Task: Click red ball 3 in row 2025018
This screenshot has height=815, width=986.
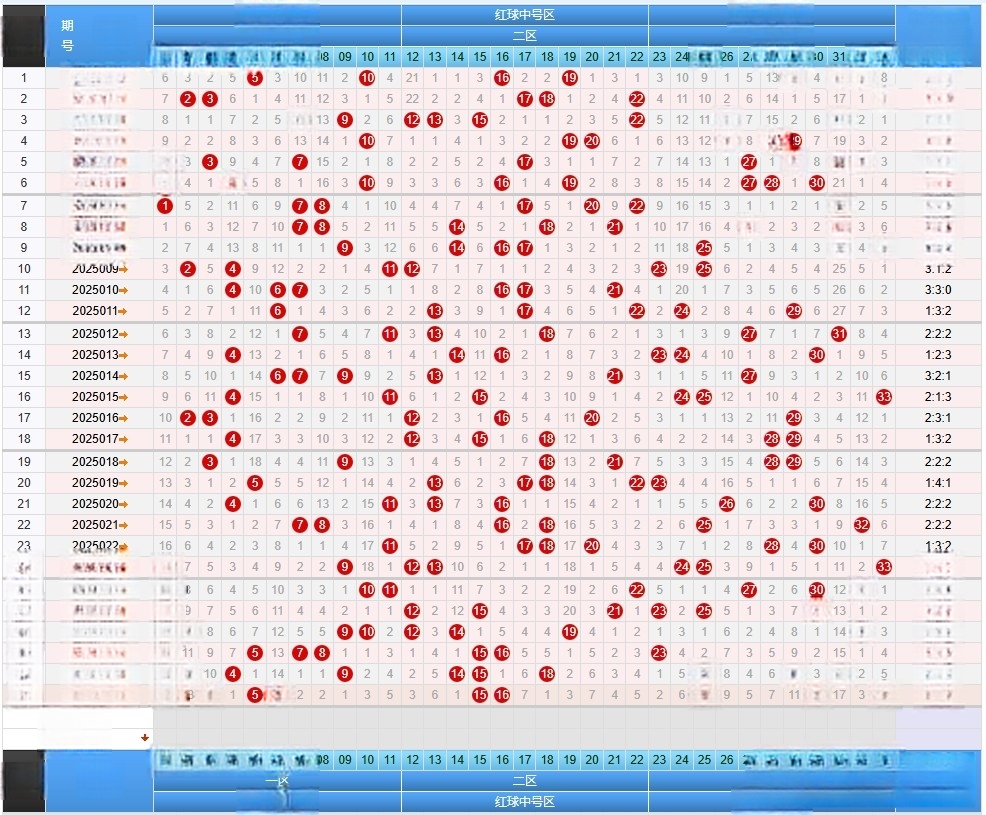Action: coord(210,462)
